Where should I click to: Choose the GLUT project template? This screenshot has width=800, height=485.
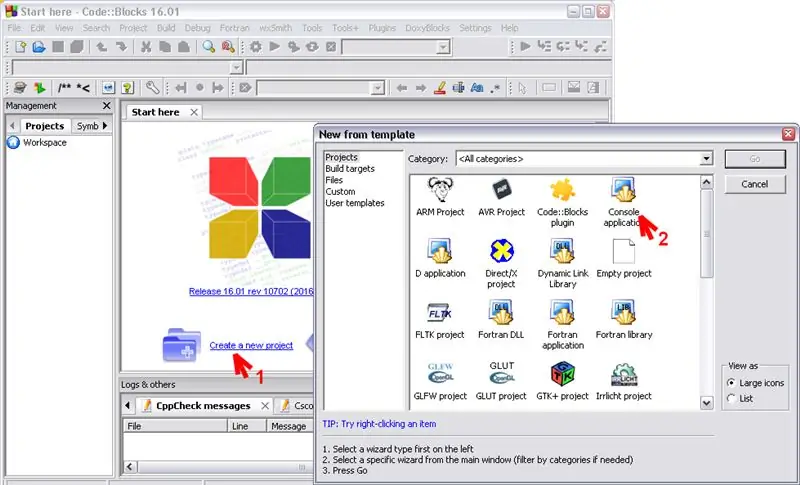click(x=501, y=381)
